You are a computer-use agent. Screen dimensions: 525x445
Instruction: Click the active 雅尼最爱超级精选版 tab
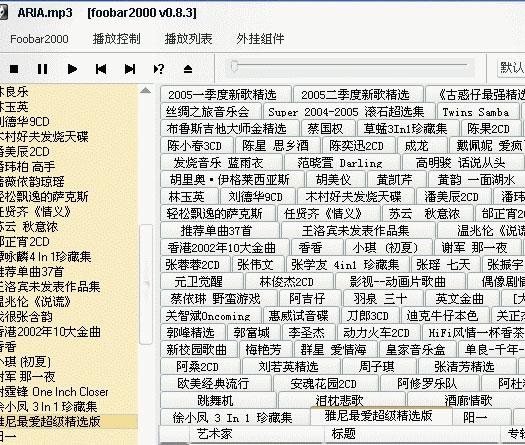(x=382, y=416)
